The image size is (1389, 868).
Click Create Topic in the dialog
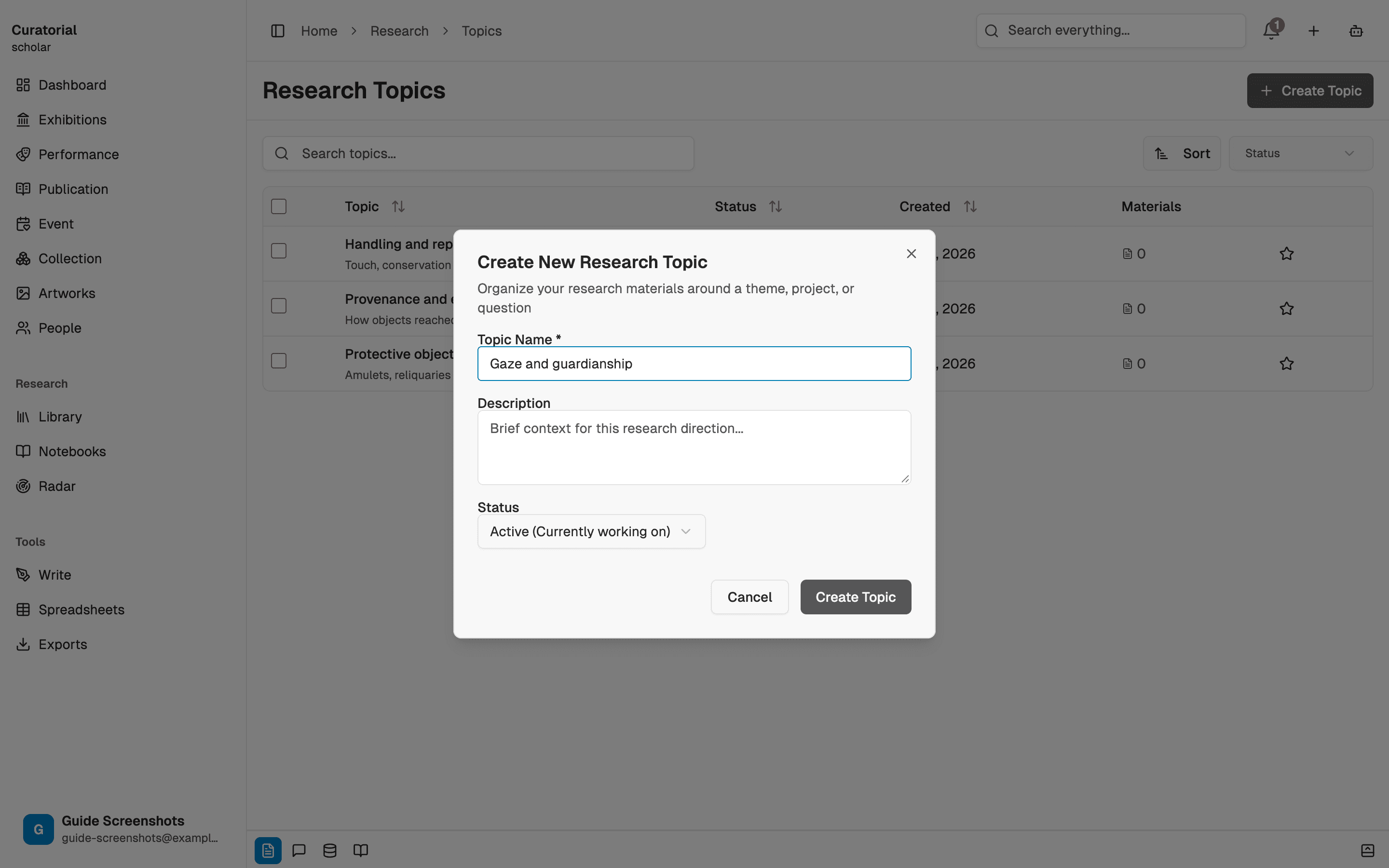pyautogui.click(x=855, y=597)
